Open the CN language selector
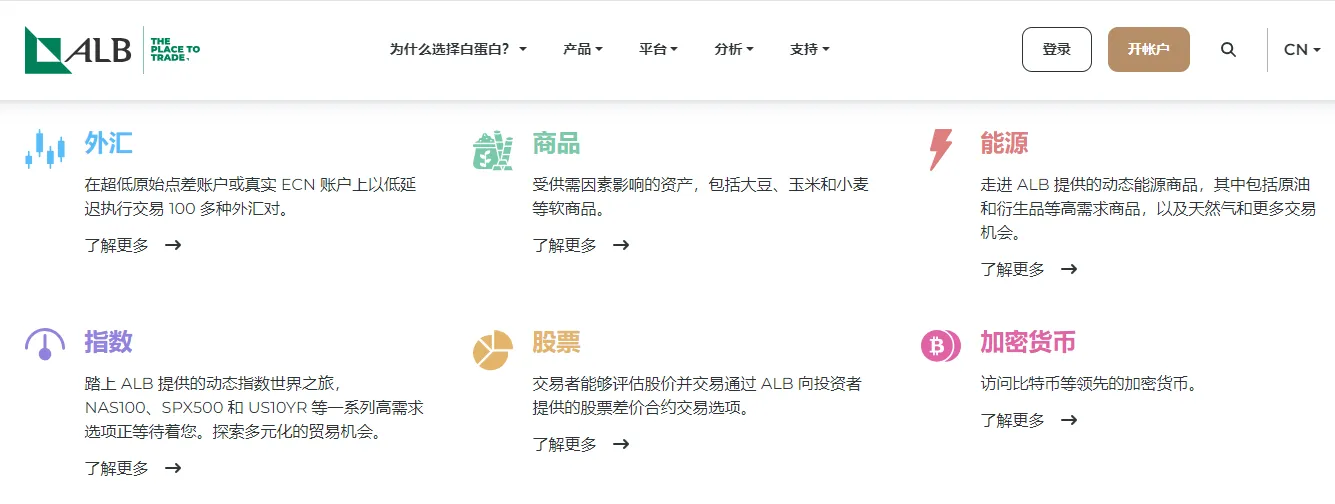 1302,49
